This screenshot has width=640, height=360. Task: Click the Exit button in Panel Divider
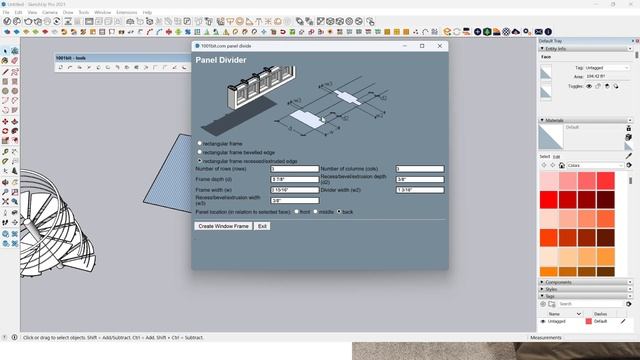point(262,226)
